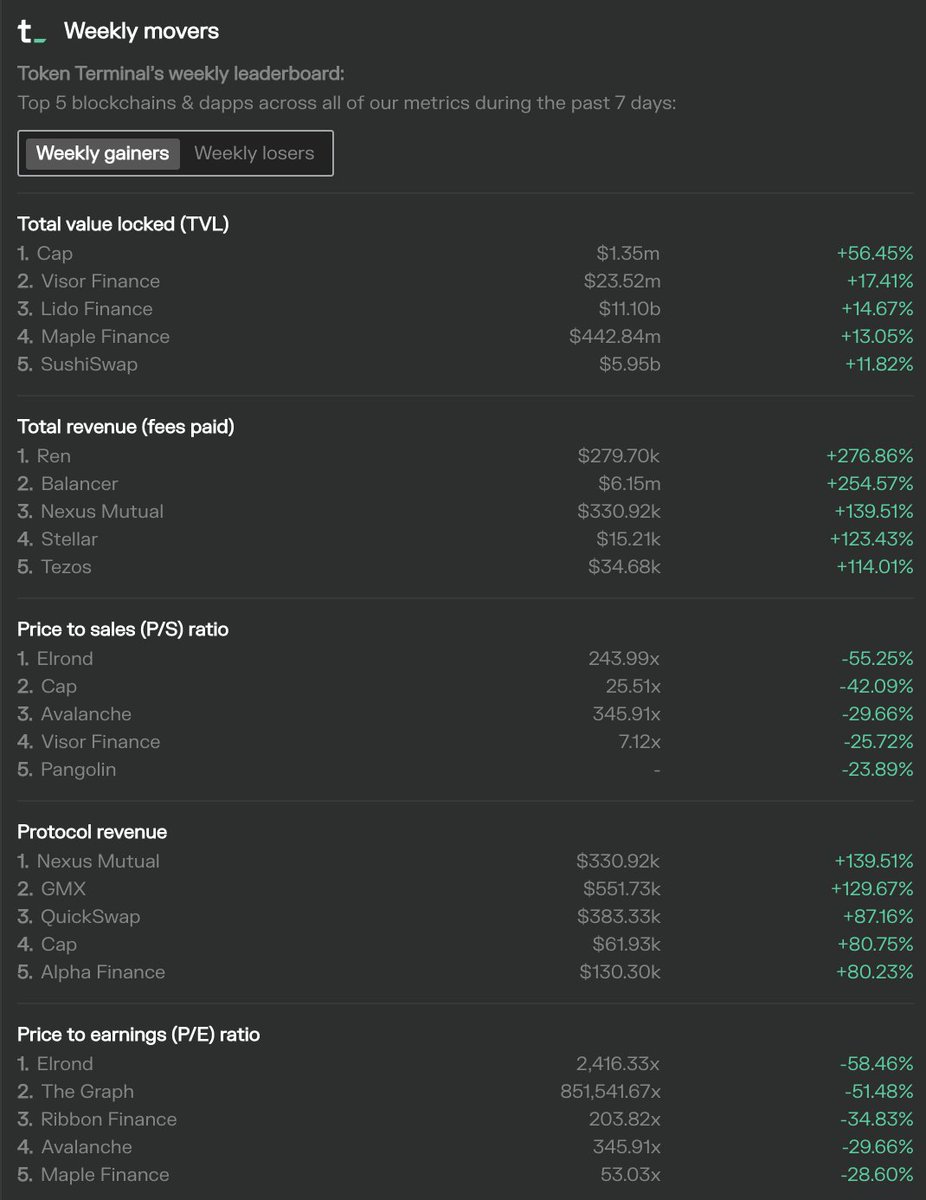Click the Price to sales (P/S) ratio heading
The height and width of the screenshot is (1200, 926).
tap(123, 629)
